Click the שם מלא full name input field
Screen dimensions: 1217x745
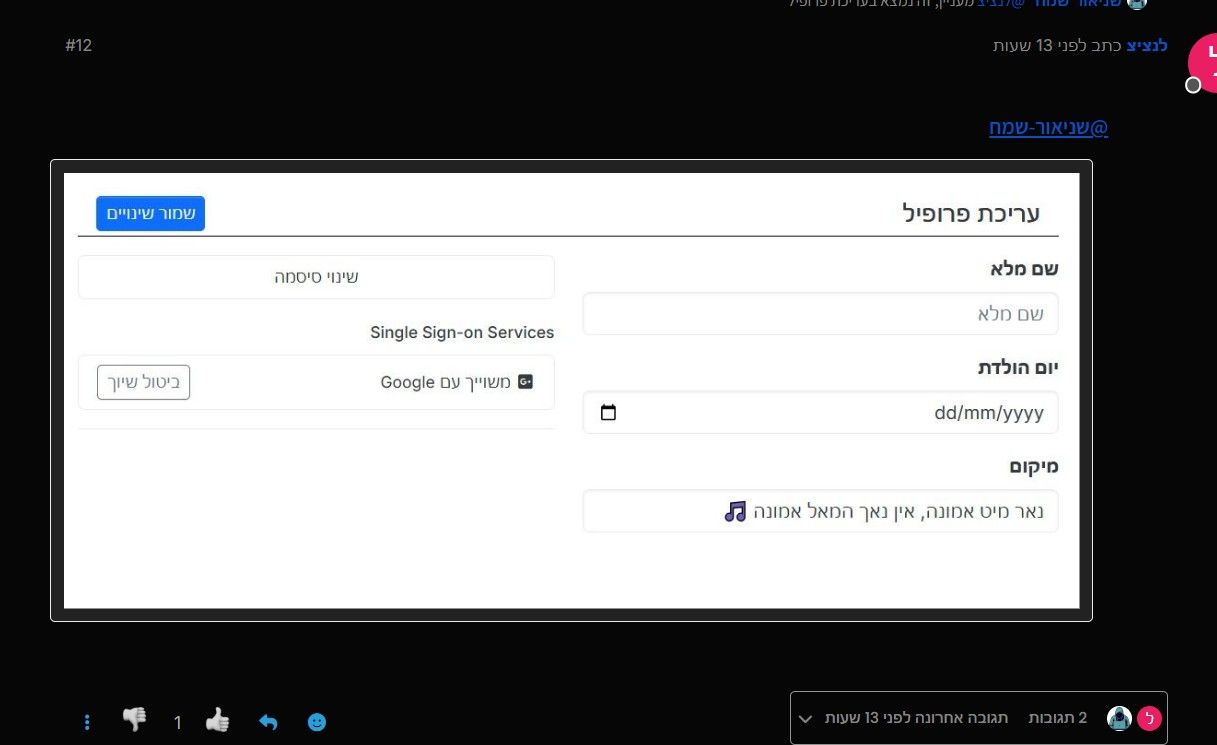pos(820,314)
